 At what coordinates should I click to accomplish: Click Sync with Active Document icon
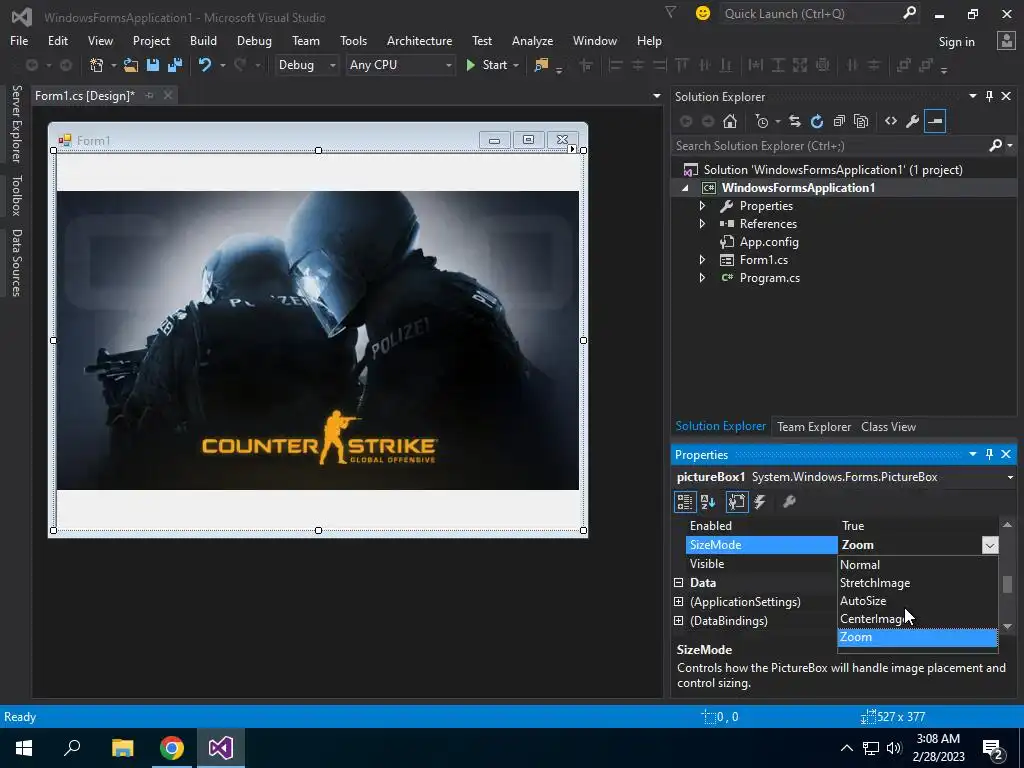point(795,121)
